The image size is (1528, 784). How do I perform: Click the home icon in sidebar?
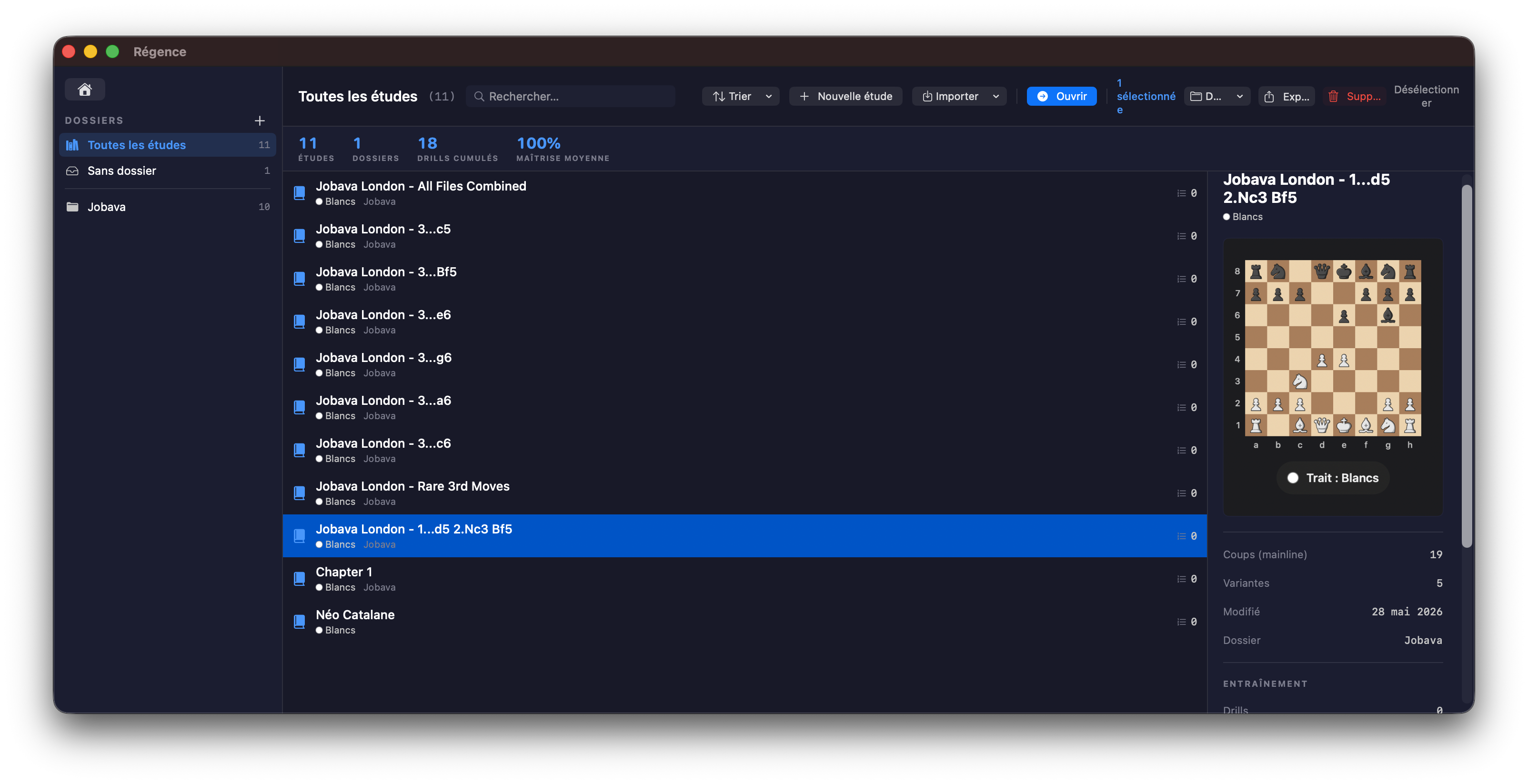pos(85,89)
